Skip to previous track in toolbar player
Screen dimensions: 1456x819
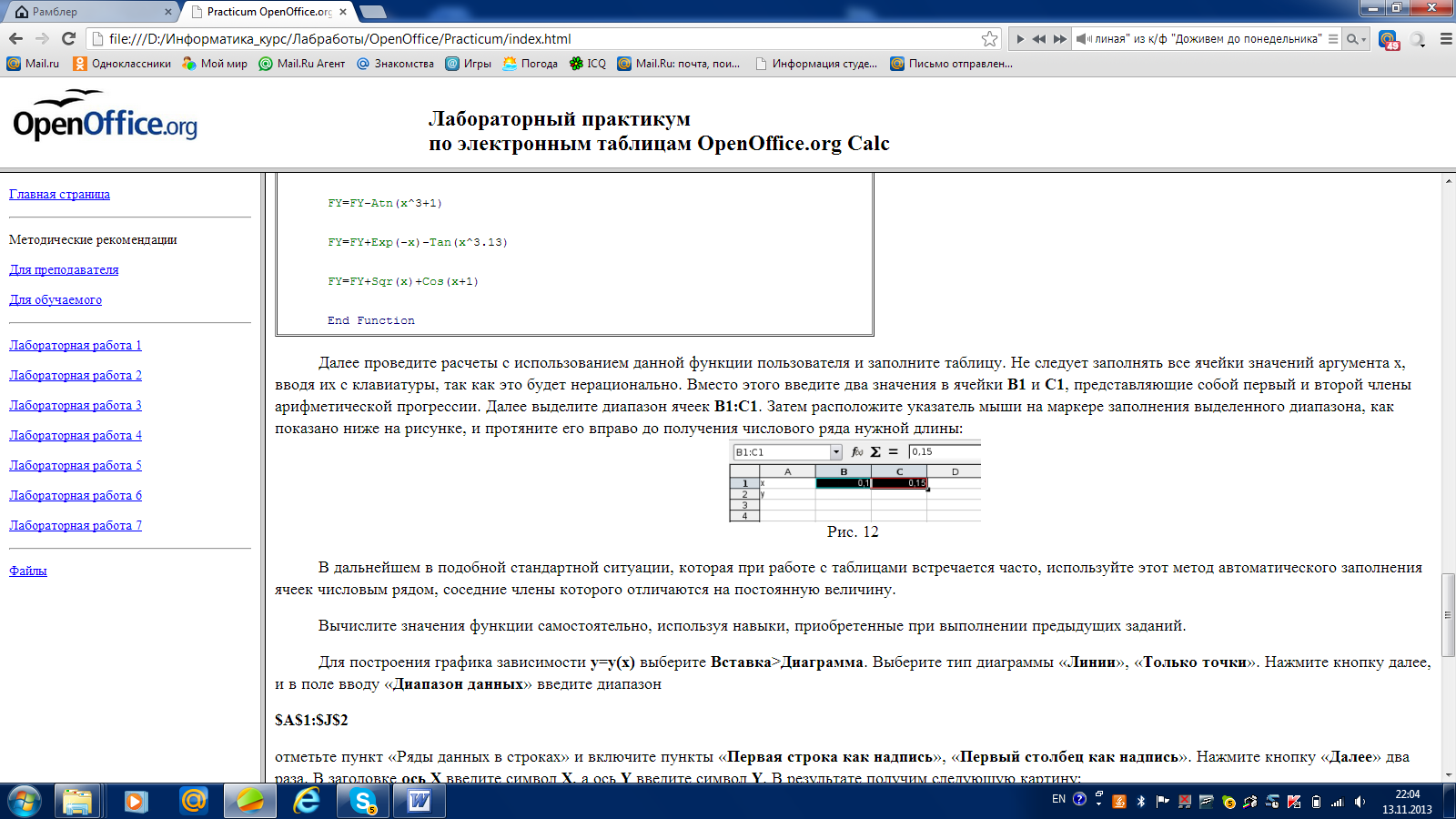pos(1038,39)
